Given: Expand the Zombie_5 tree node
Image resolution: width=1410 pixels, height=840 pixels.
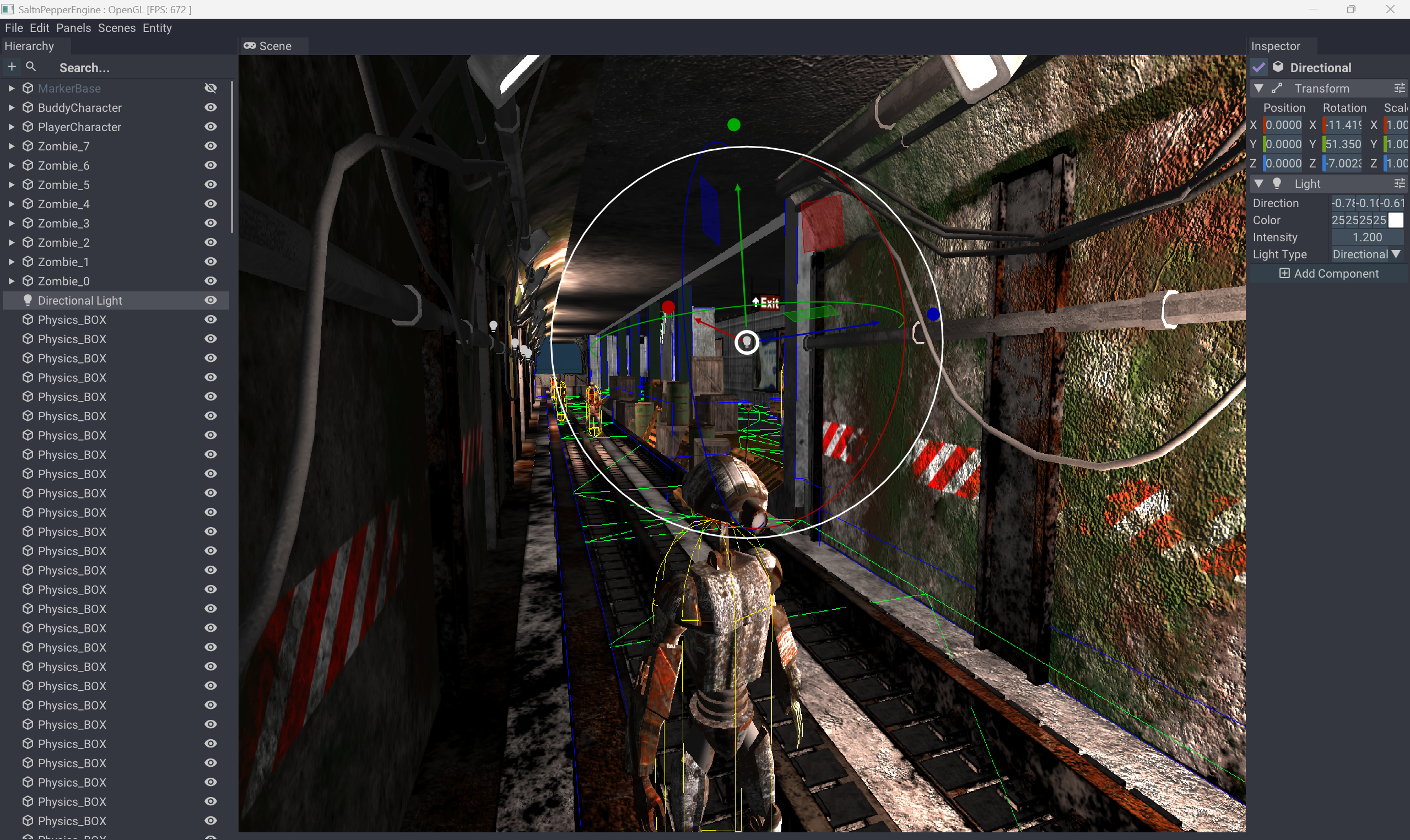Looking at the screenshot, I should point(11,185).
